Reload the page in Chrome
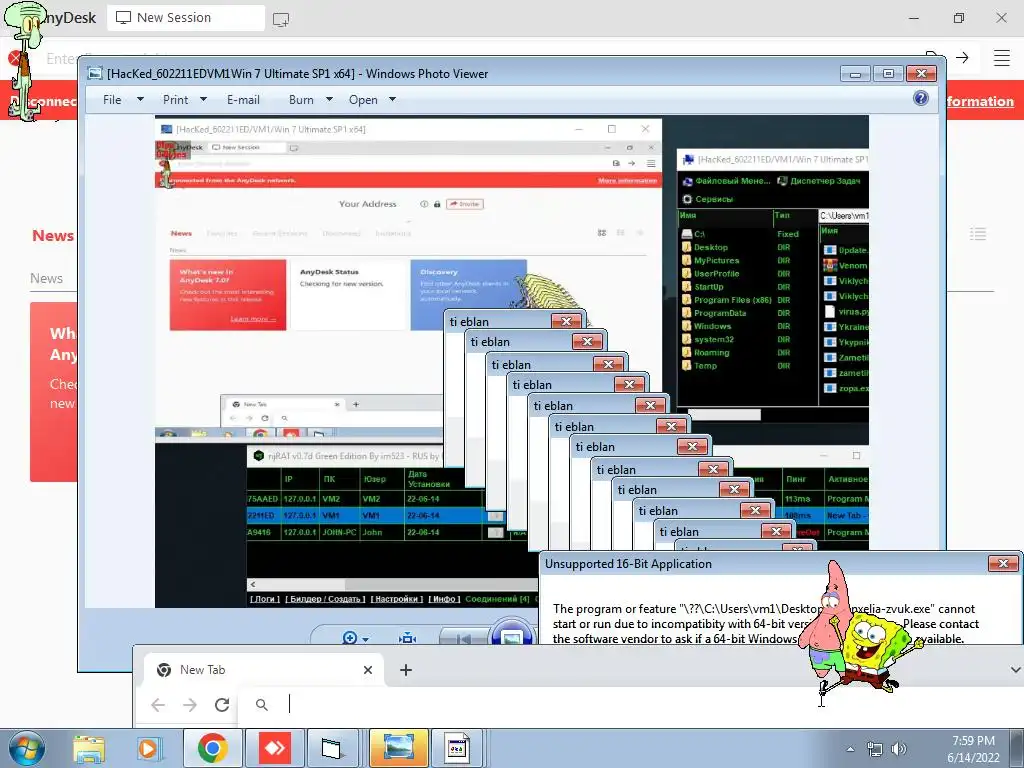1024x768 pixels. coord(222,705)
